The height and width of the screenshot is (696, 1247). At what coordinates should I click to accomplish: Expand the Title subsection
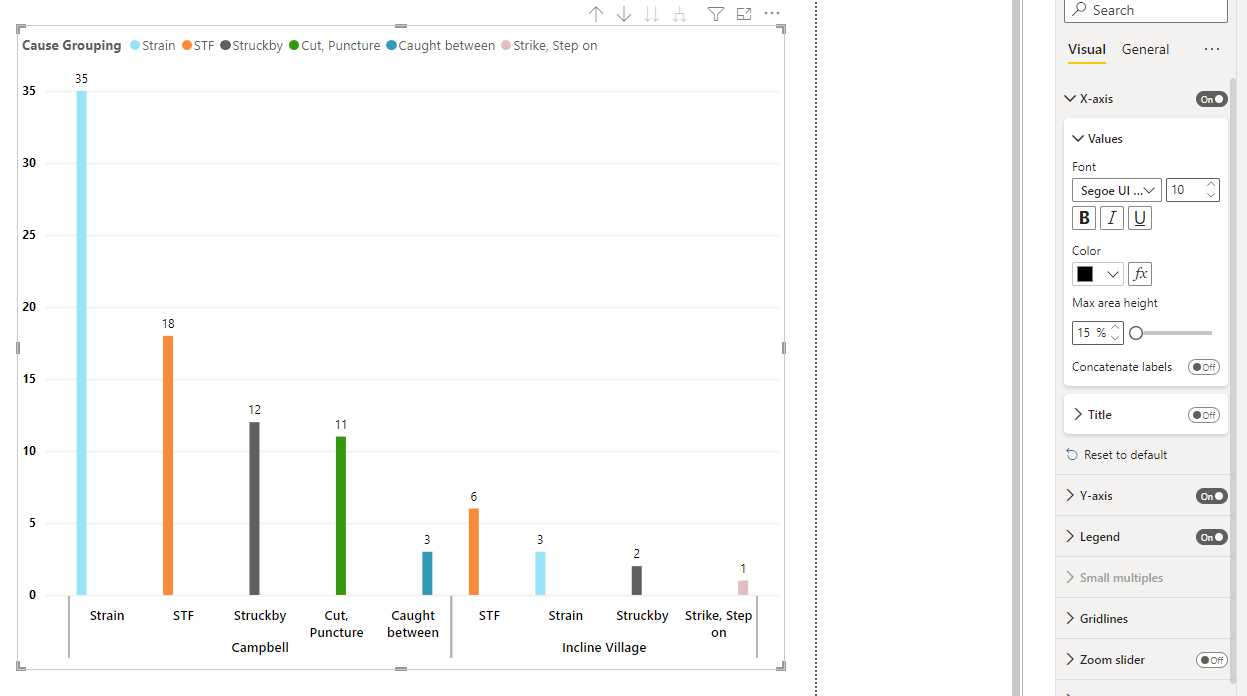click(1078, 414)
